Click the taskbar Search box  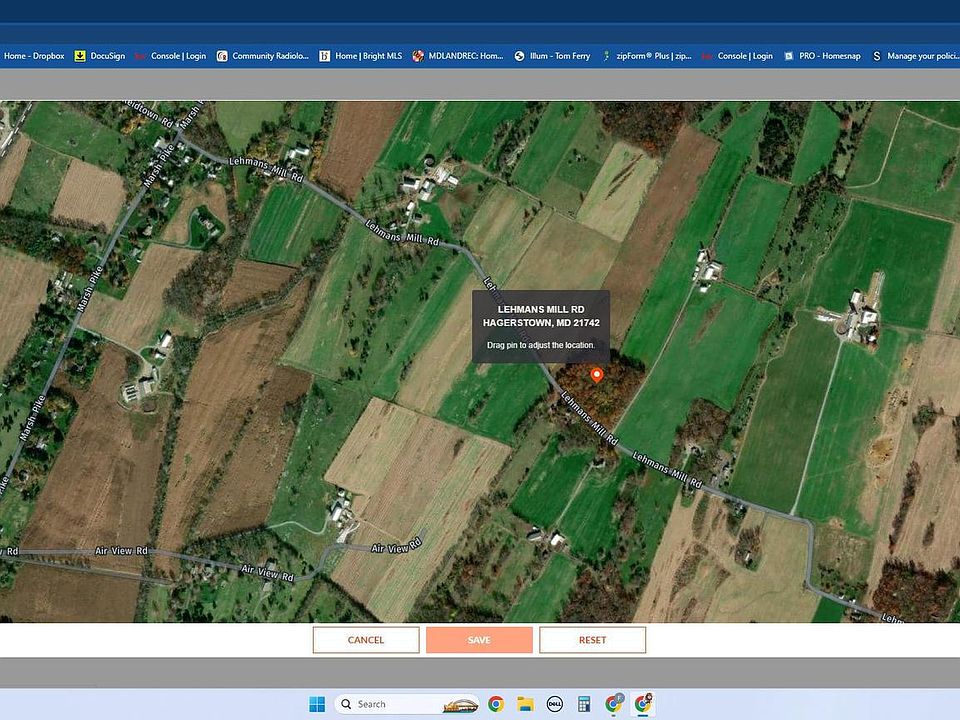[x=407, y=704]
